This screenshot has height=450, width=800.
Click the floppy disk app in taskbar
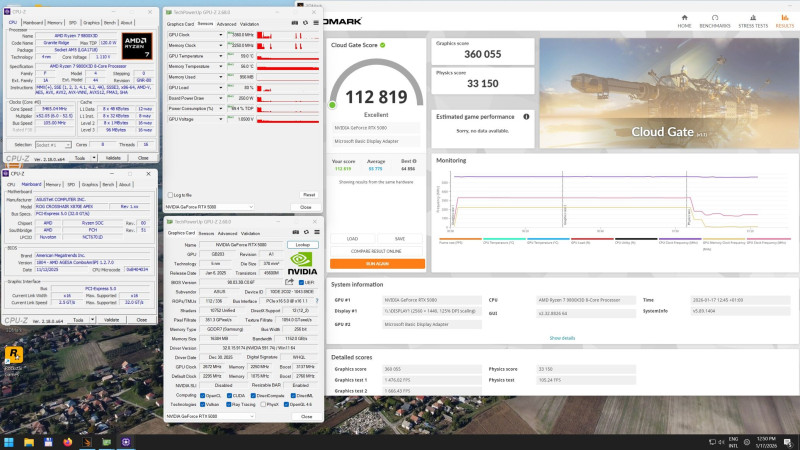click(x=48, y=442)
